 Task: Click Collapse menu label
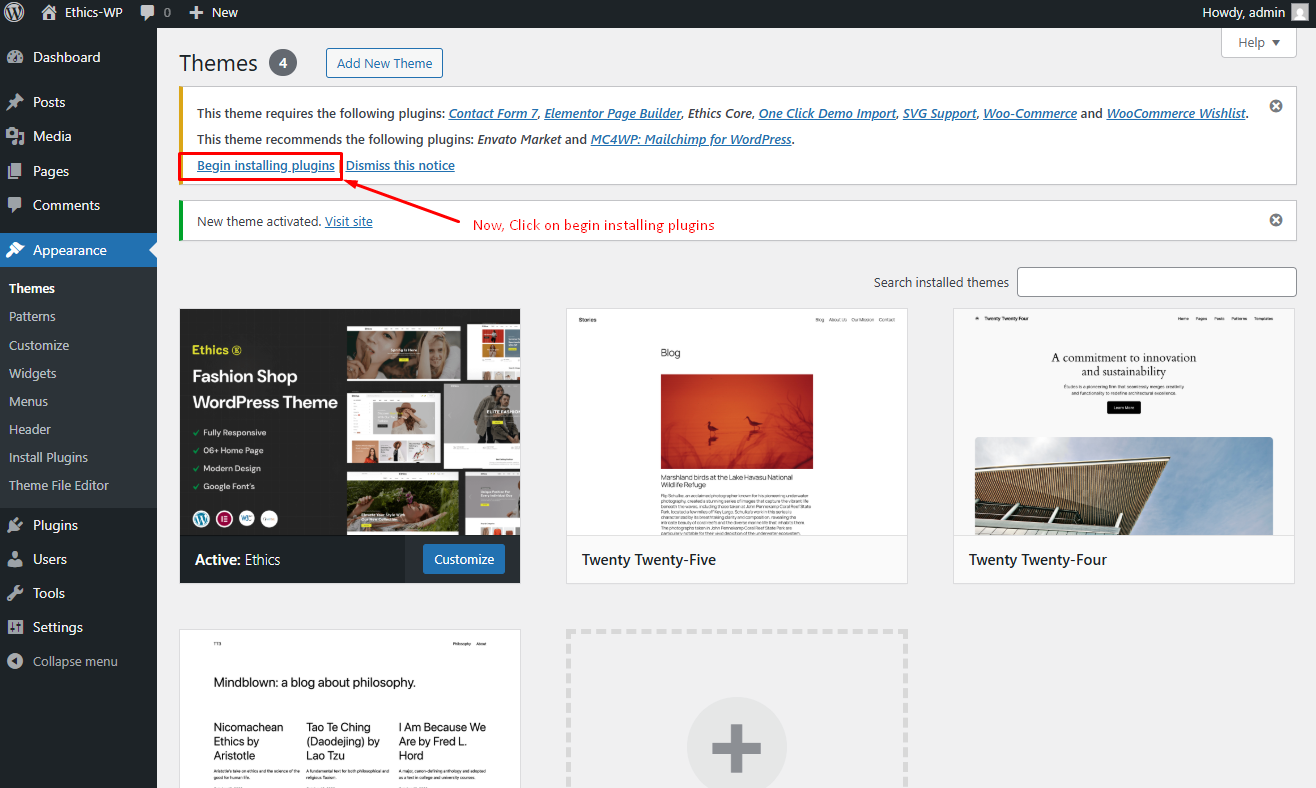pyautogui.click(x=75, y=661)
